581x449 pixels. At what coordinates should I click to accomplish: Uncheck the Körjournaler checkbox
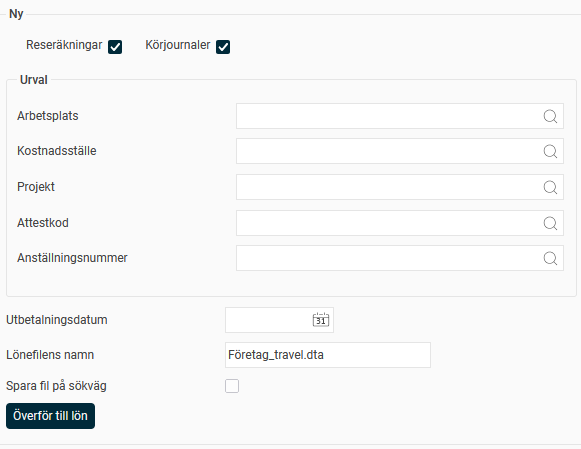pyautogui.click(x=223, y=47)
